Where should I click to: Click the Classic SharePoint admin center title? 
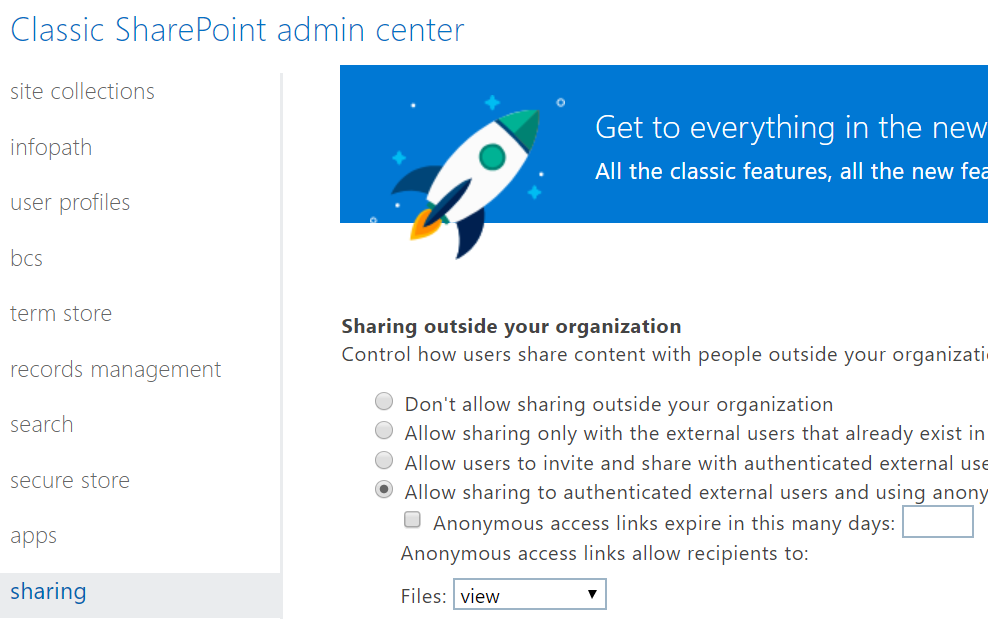click(237, 30)
